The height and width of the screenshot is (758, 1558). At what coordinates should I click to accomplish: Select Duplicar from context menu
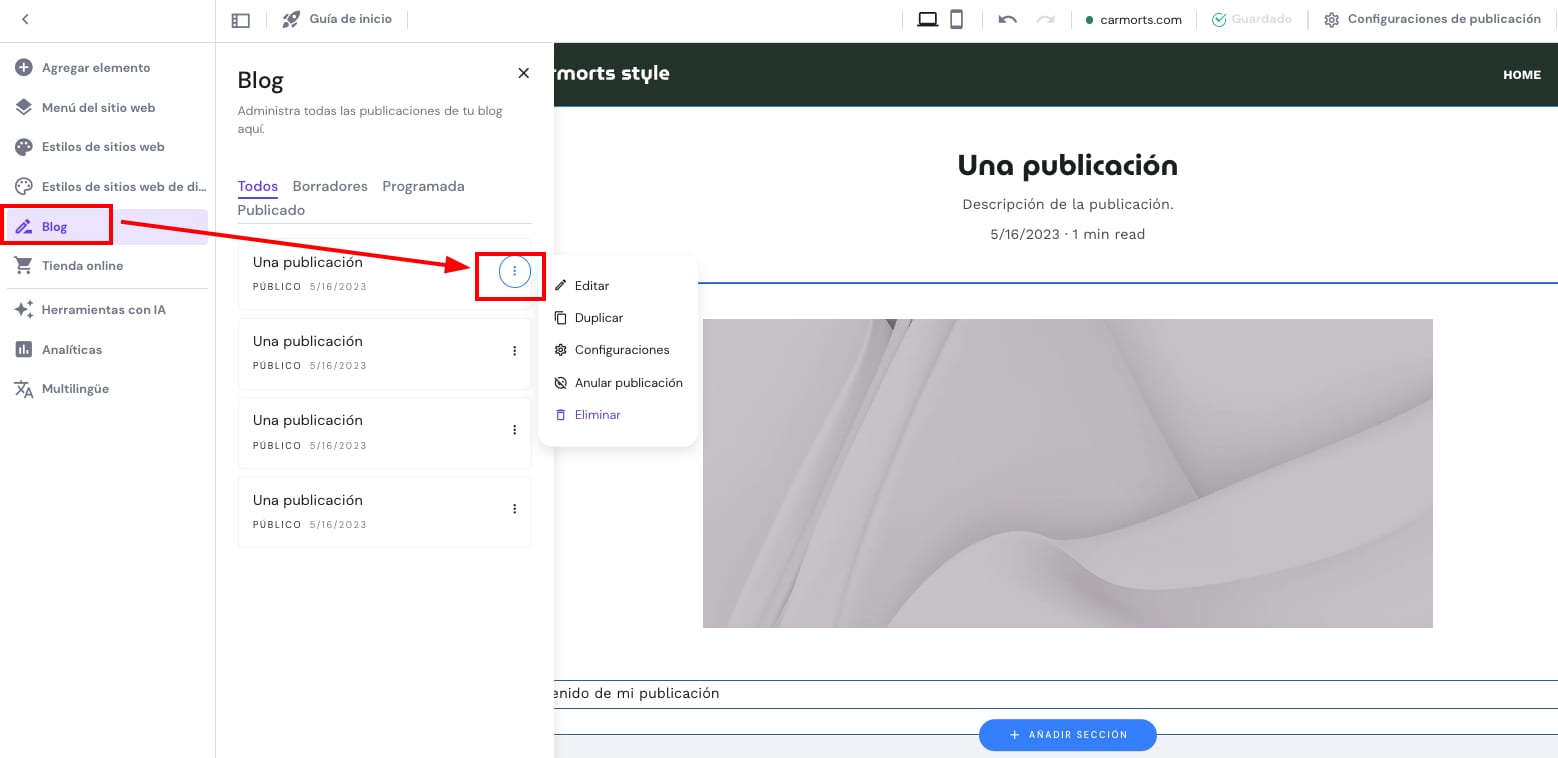point(598,318)
